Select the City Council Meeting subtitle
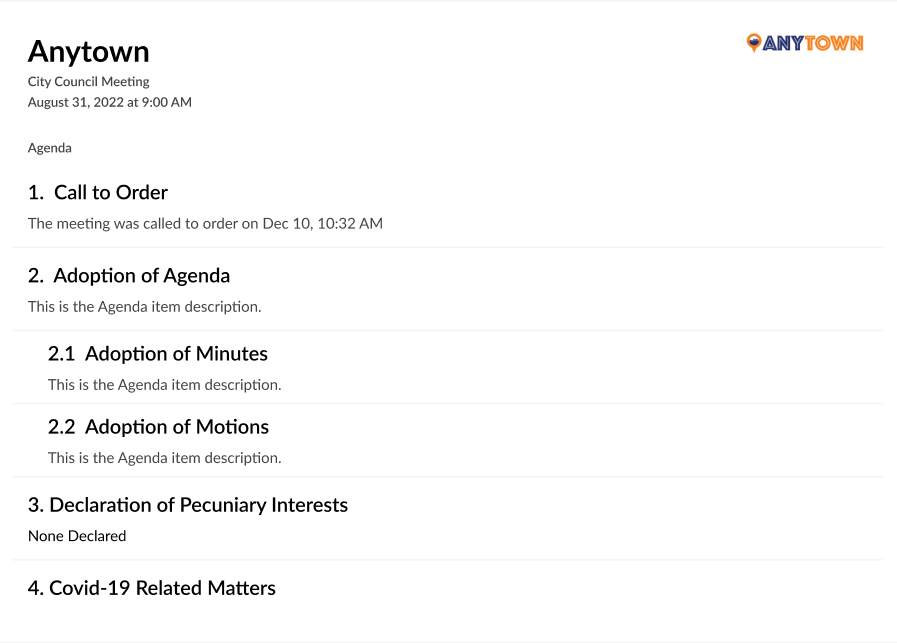Image resolution: width=897 pixels, height=643 pixels. click(x=89, y=82)
